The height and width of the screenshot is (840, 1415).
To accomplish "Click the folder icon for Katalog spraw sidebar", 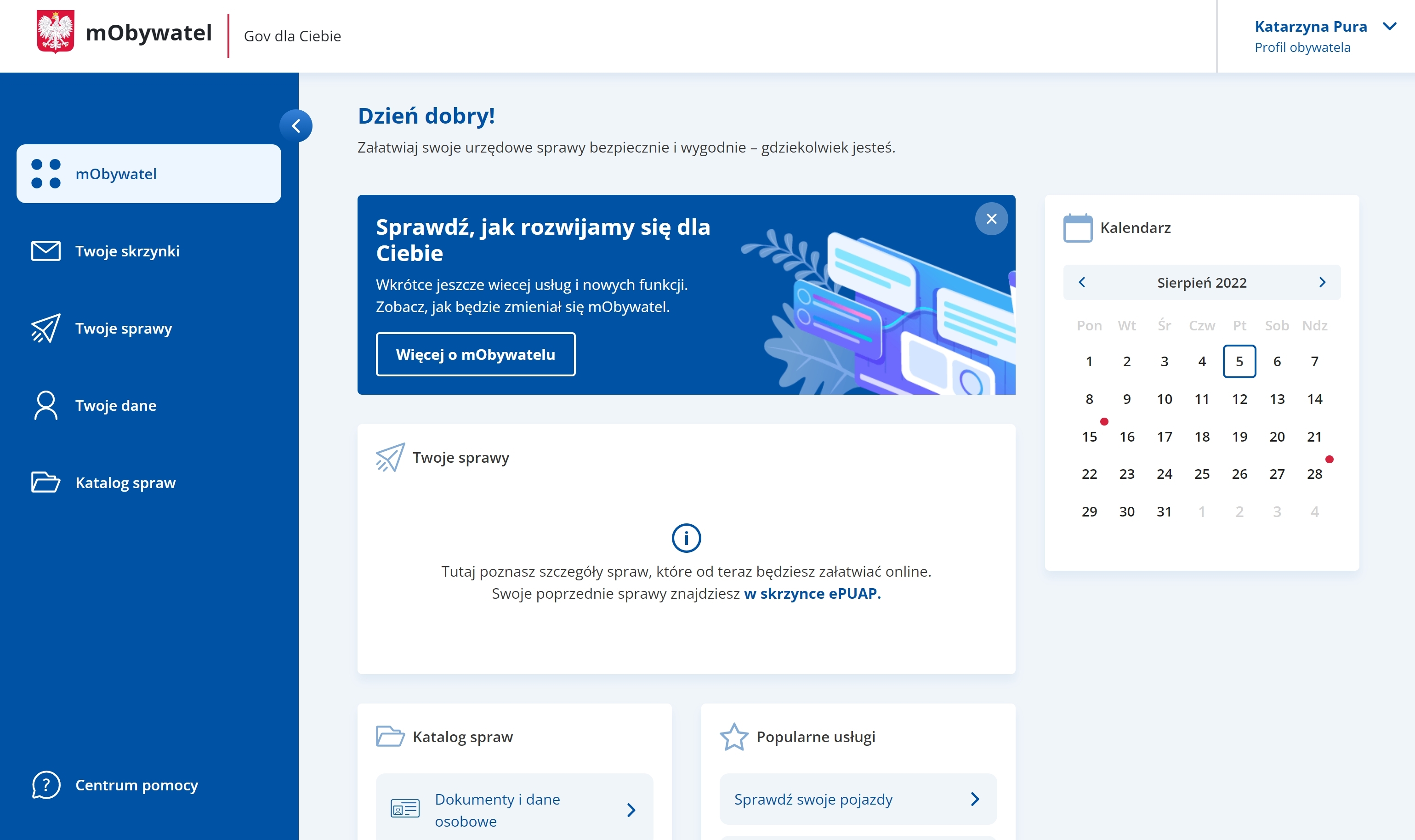I will [x=46, y=482].
